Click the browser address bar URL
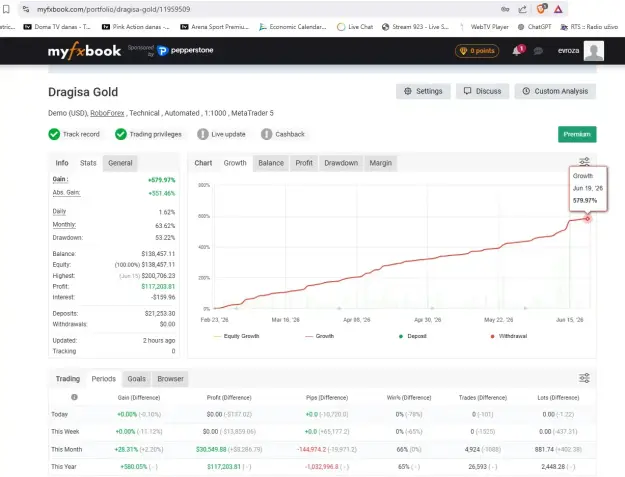The width and height of the screenshot is (625, 477). click(114, 9)
